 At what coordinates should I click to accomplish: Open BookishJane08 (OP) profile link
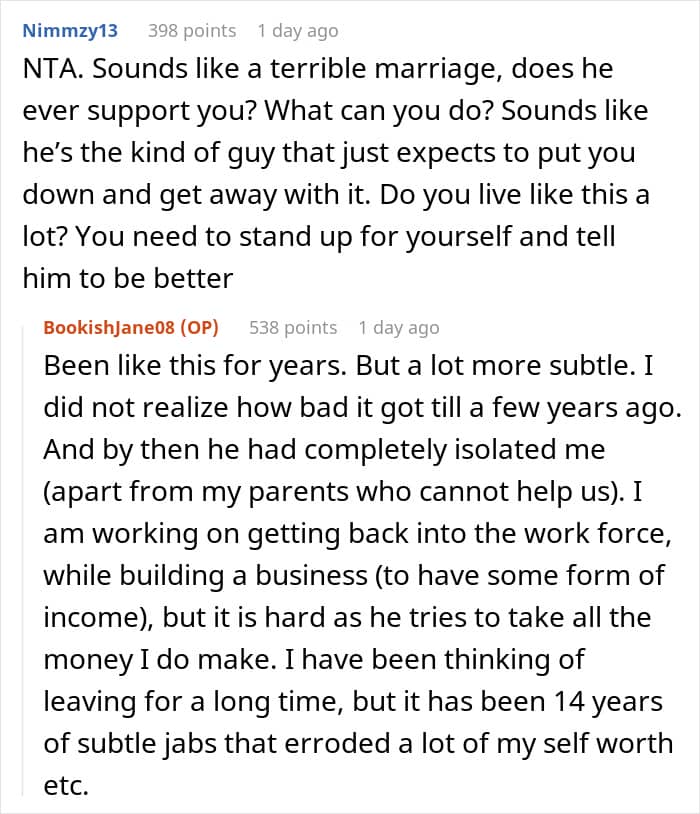131,328
